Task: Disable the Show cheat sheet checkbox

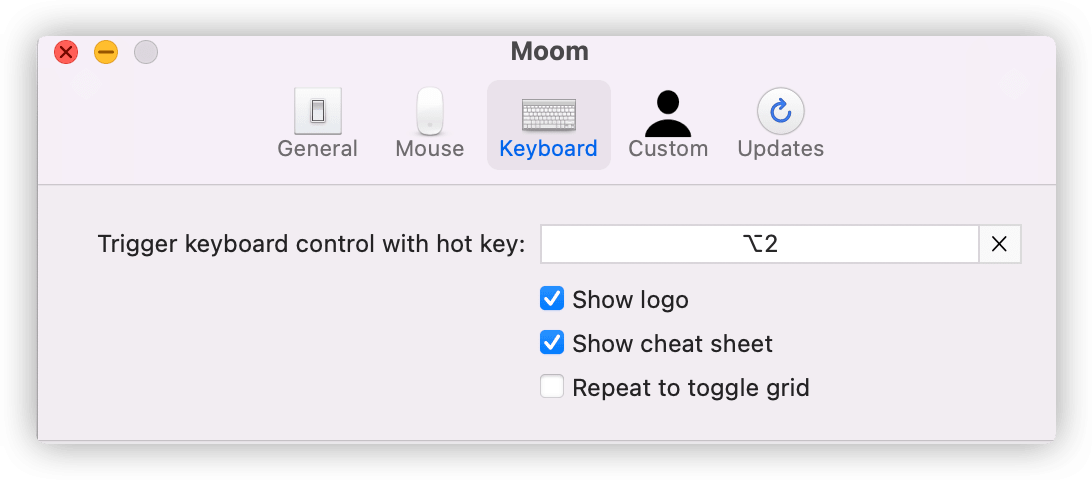Action: pos(552,343)
